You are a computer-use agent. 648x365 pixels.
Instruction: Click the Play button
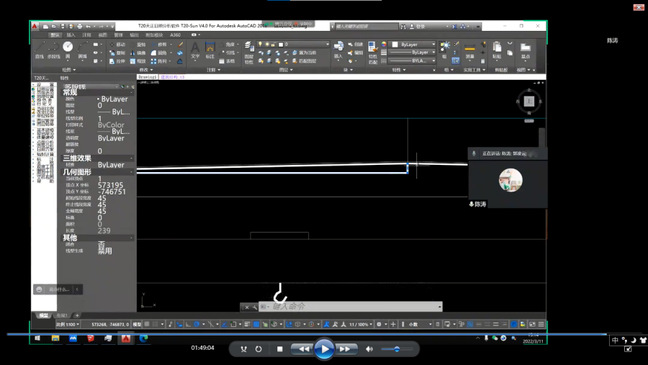[324, 349]
